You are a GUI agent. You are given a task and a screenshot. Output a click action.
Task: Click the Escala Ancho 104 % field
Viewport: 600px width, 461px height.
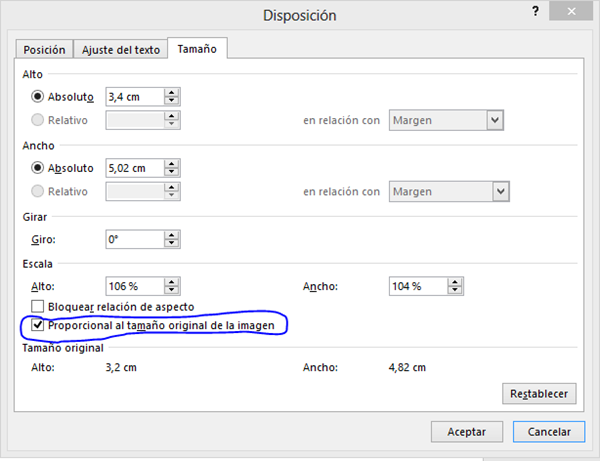(418, 286)
